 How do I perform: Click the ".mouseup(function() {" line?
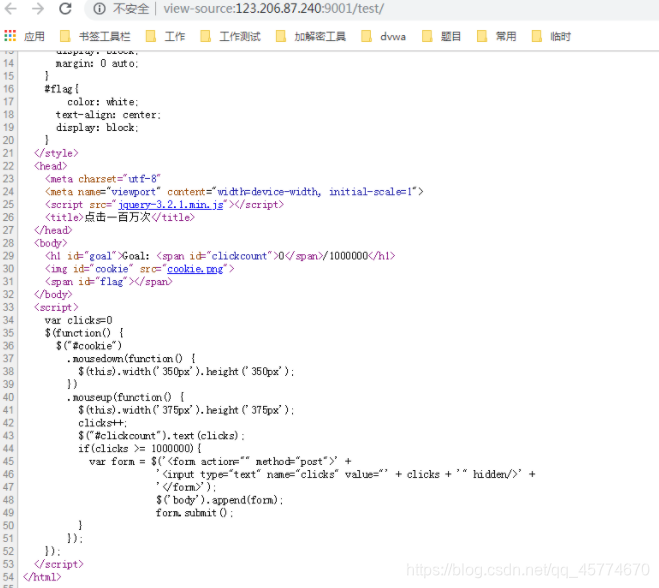pos(126,397)
